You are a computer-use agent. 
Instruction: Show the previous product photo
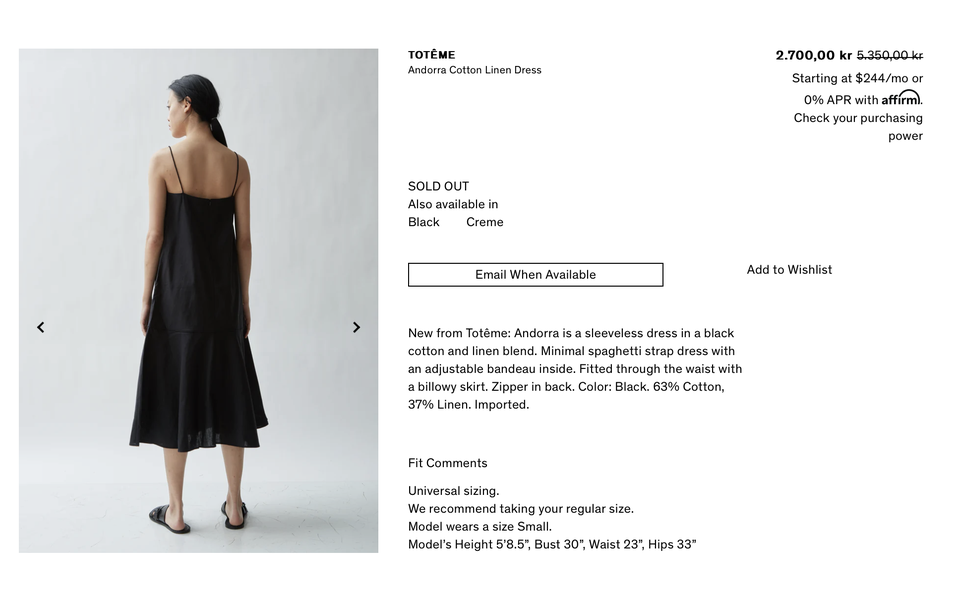(40, 327)
